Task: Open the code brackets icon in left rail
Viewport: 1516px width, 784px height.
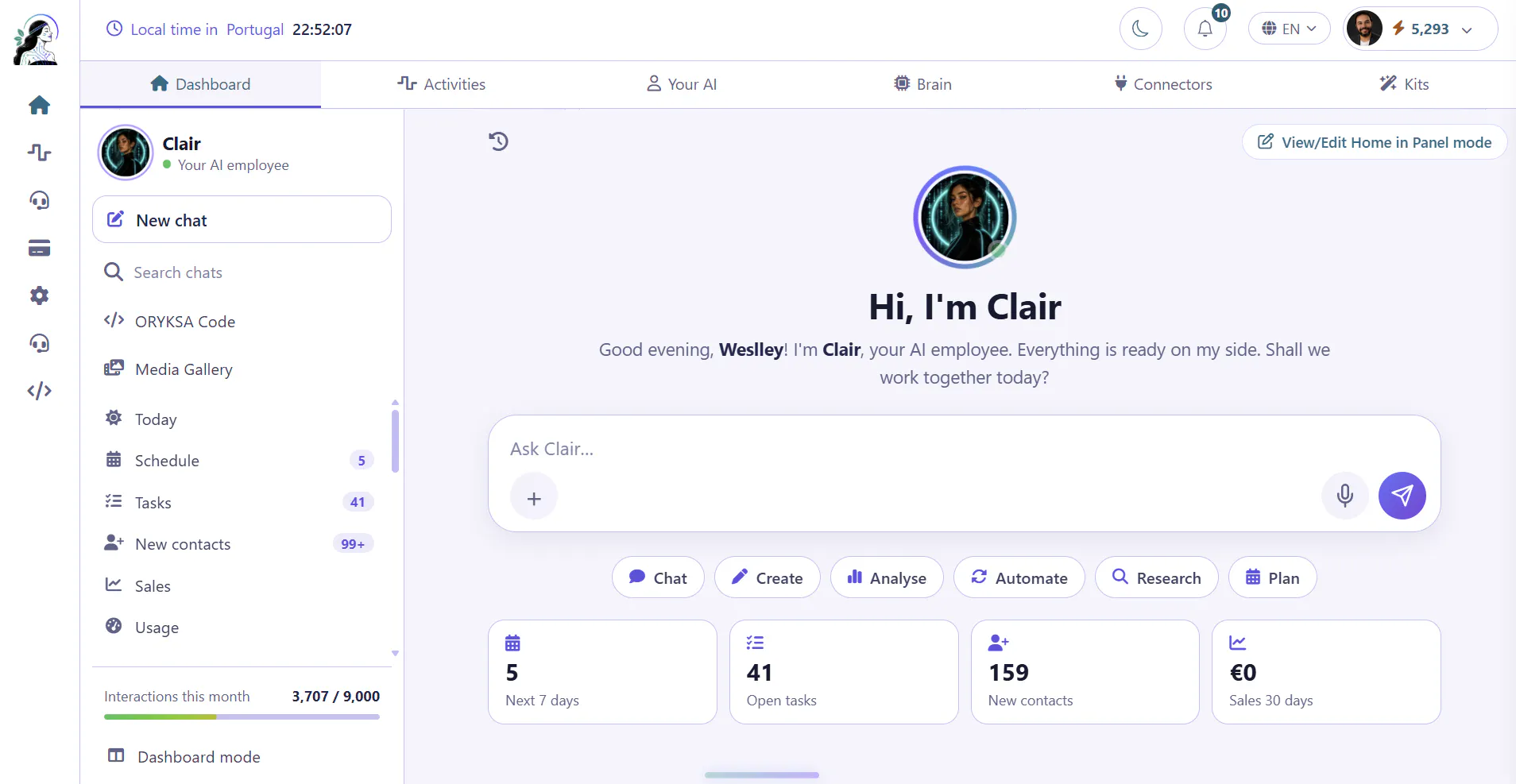Action: coord(39,391)
